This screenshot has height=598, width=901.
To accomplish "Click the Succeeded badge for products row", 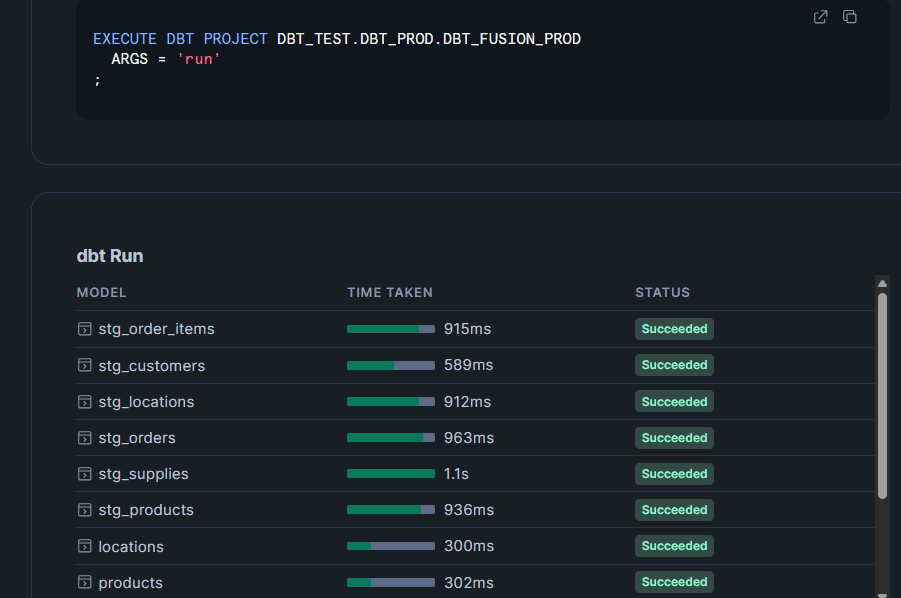I will 674,582.
